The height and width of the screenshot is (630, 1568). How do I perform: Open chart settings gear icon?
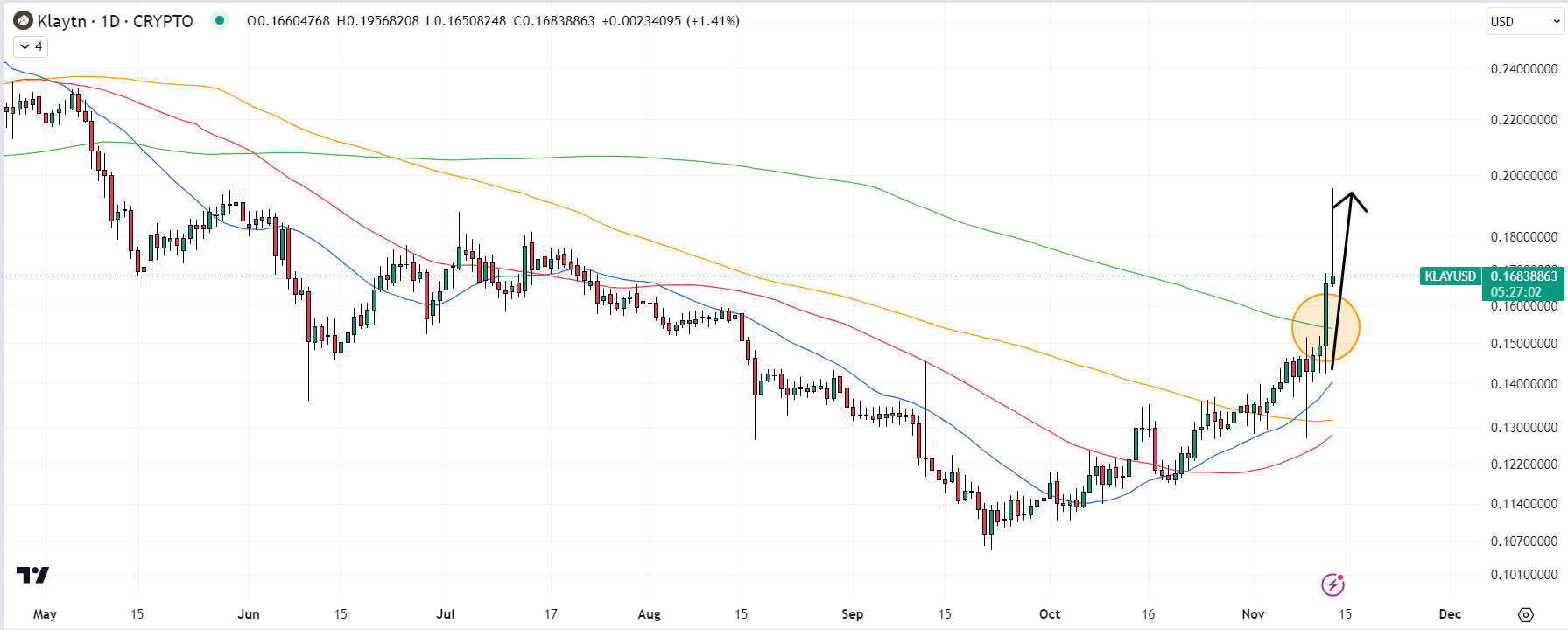tap(1526, 614)
